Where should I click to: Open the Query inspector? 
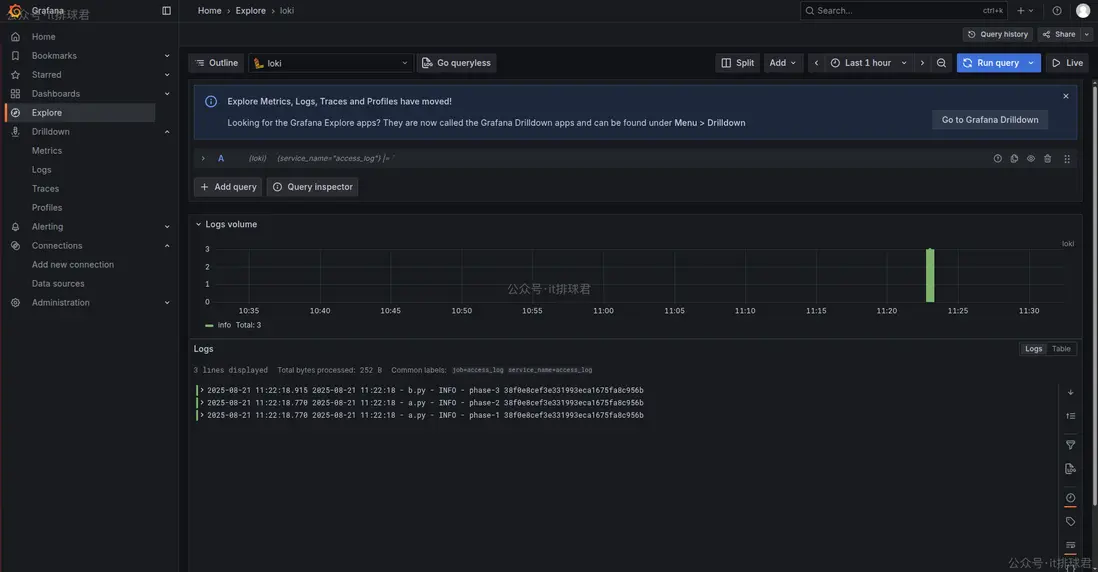pyautogui.click(x=312, y=187)
